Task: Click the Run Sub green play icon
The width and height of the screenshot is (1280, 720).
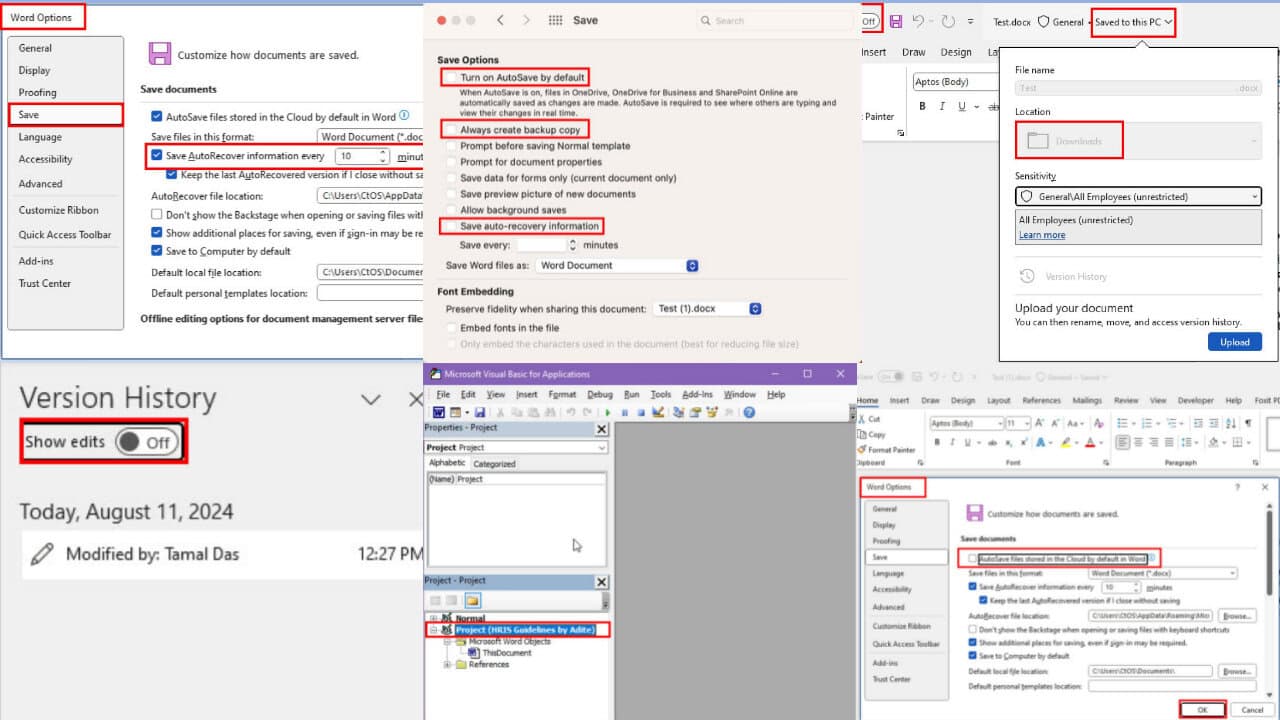Action: [608, 412]
